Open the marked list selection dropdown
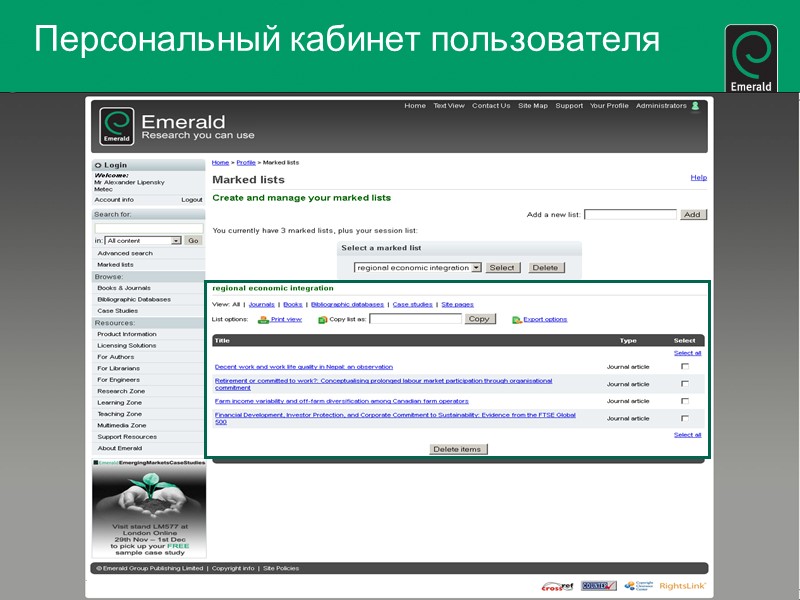The height and width of the screenshot is (600, 800). [x=415, y=267]
